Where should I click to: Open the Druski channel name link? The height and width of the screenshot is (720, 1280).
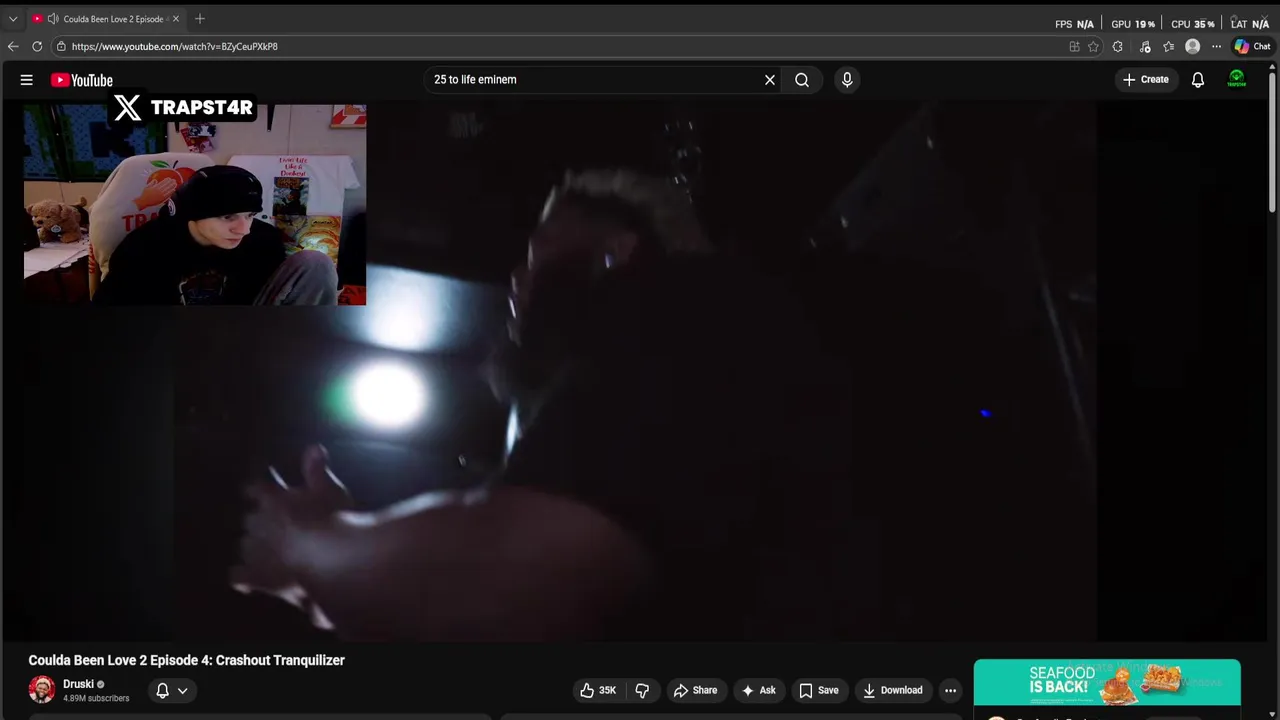tap(78, 684)
